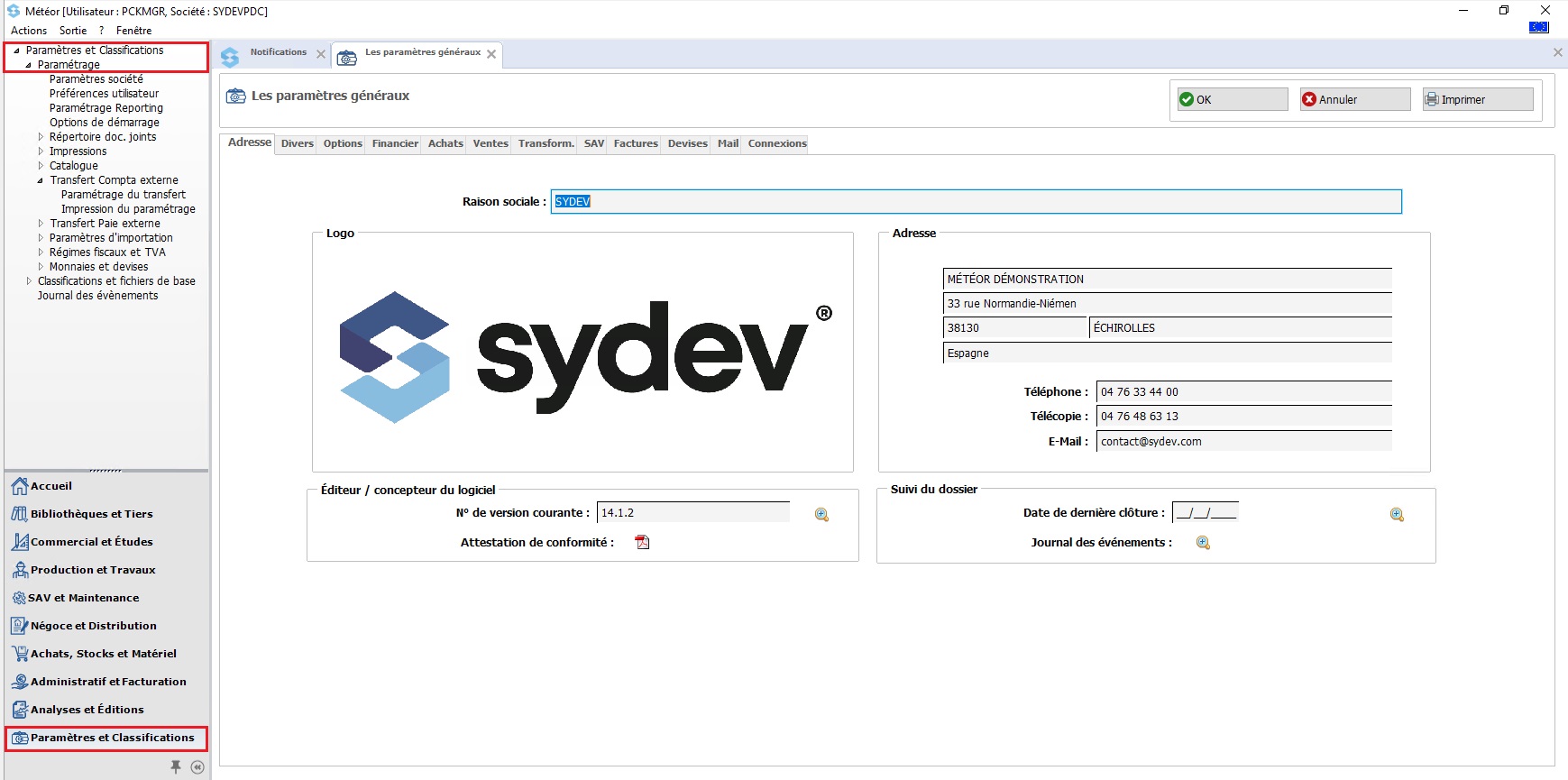Select Journal des évènements tree item

[x=97, y=296]
